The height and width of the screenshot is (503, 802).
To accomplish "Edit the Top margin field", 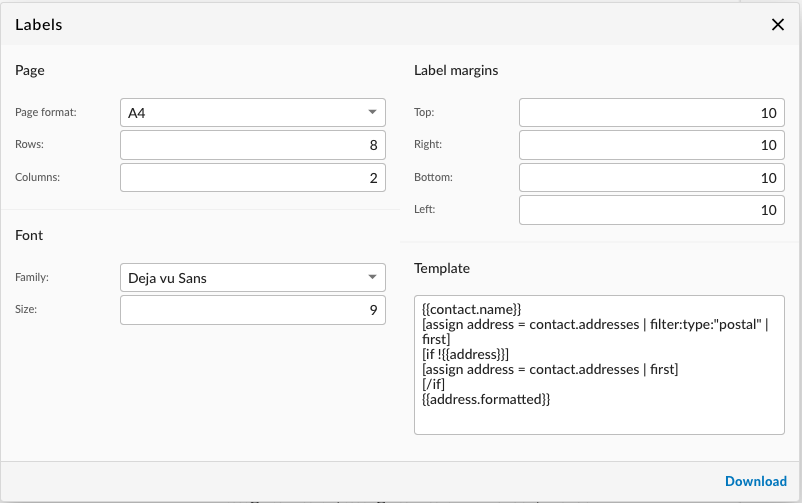I will (x=652, y=113).
